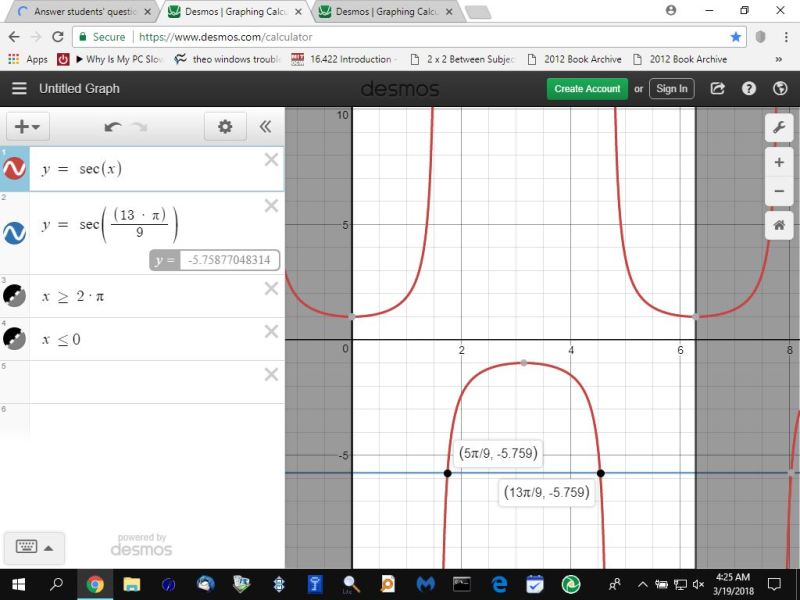Delete the x ≥ 2π expression
The width and height of the screenshot is (800, 600).
click(x=271, y=289)
